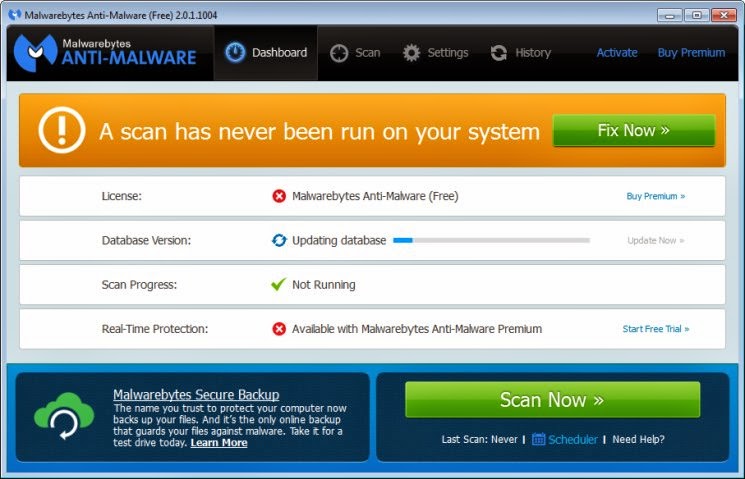
Task: Click the 'License:' label
Action: click(x=122, y=196)
